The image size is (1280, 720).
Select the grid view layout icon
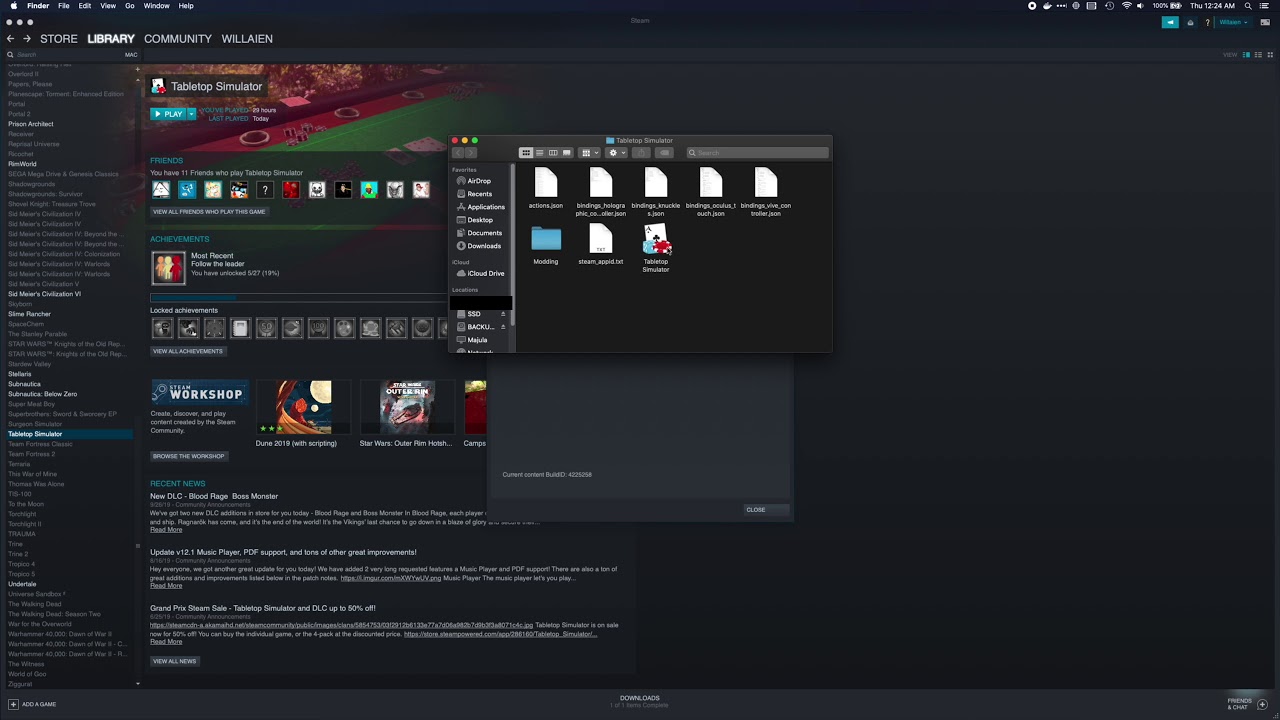(1270, 54)
